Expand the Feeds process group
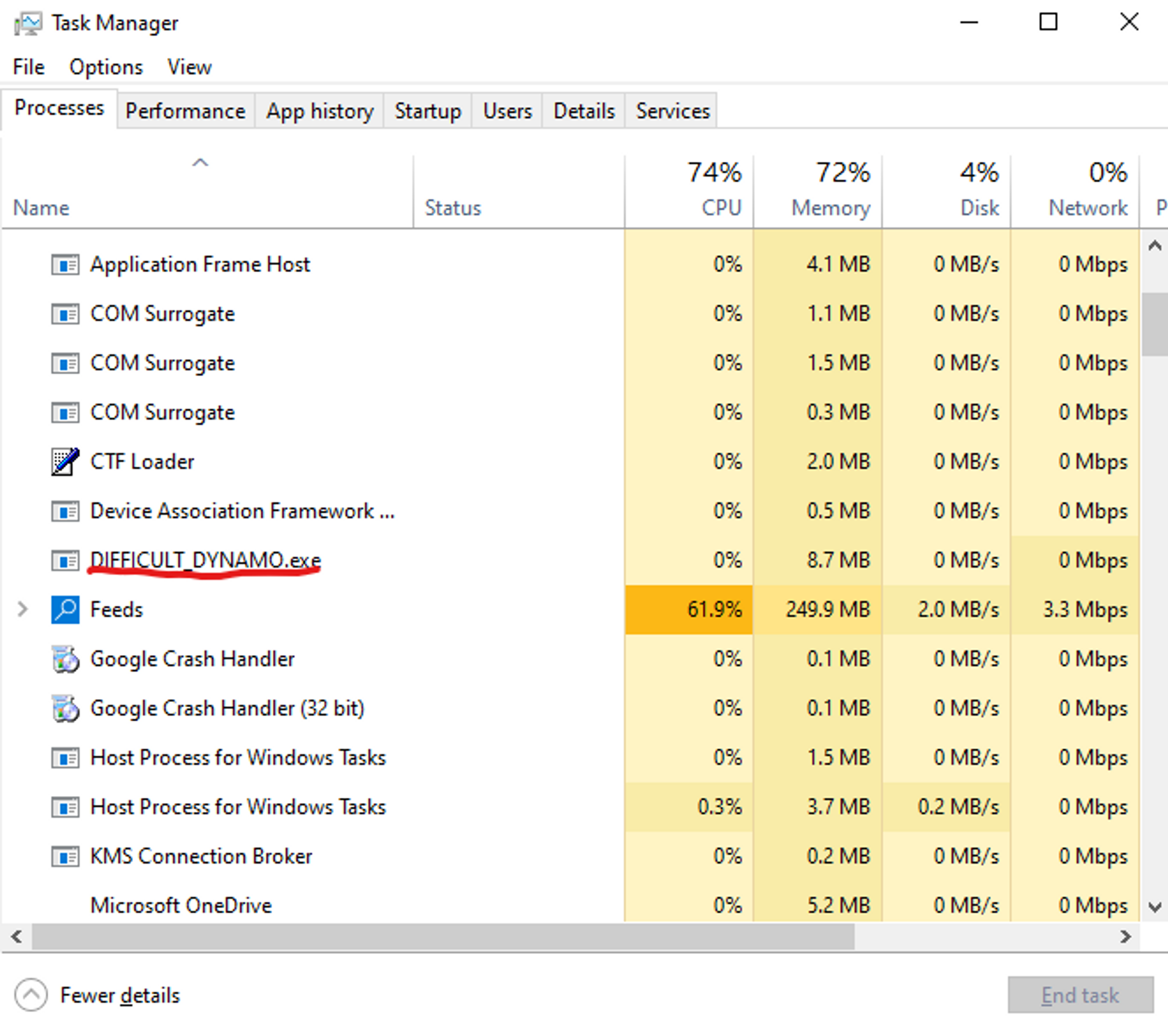 [23, 610]
